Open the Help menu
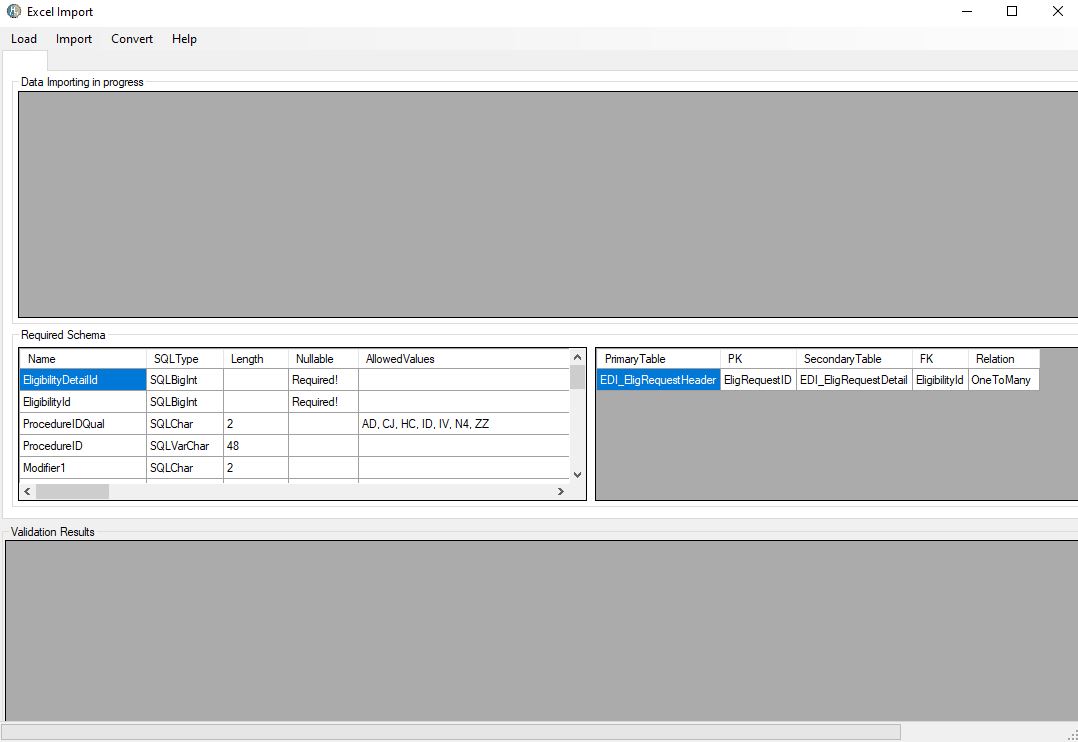 [x=184, y=39]
